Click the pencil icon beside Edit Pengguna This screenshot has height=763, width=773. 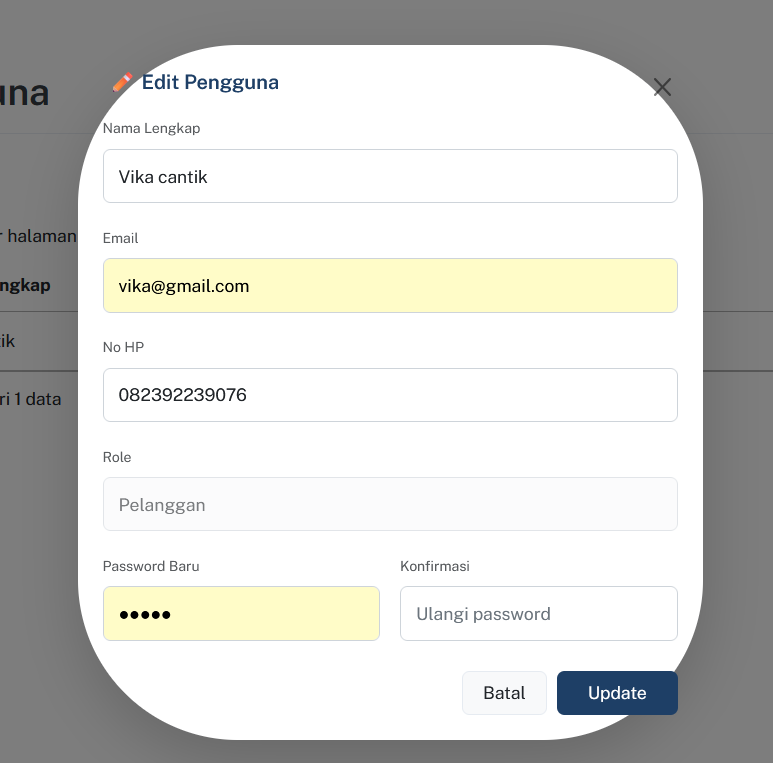click(122, 82)
